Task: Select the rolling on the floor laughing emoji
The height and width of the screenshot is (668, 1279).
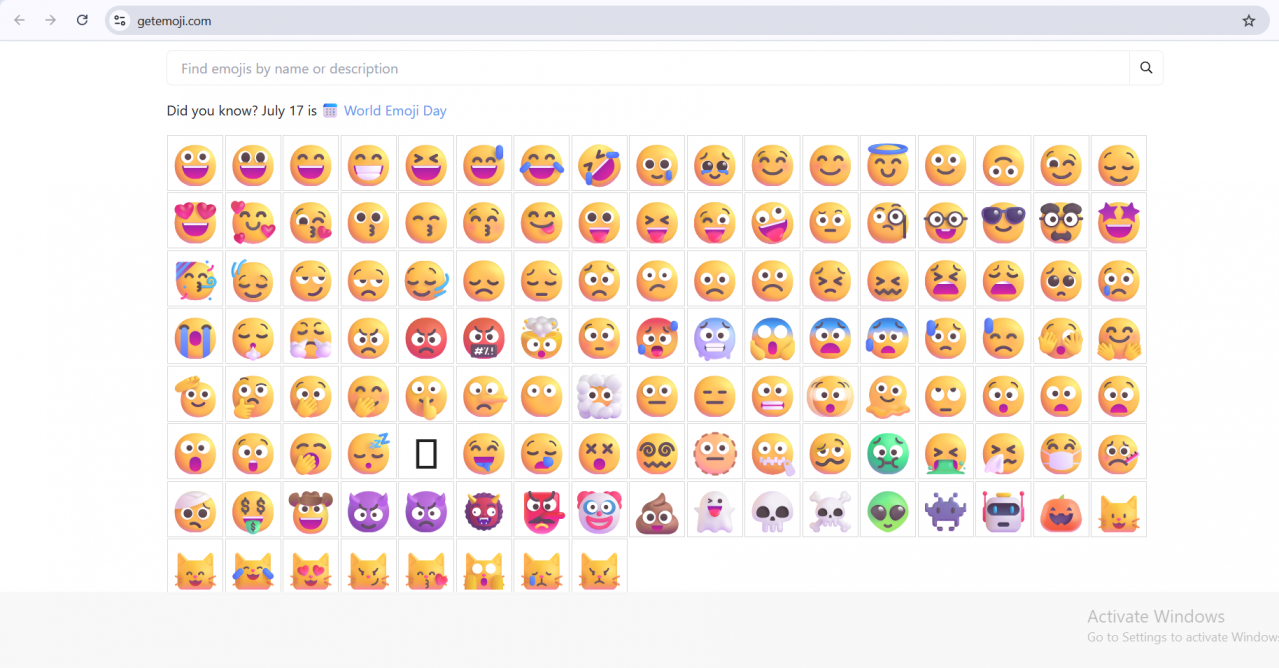Action: click(599, 164)
